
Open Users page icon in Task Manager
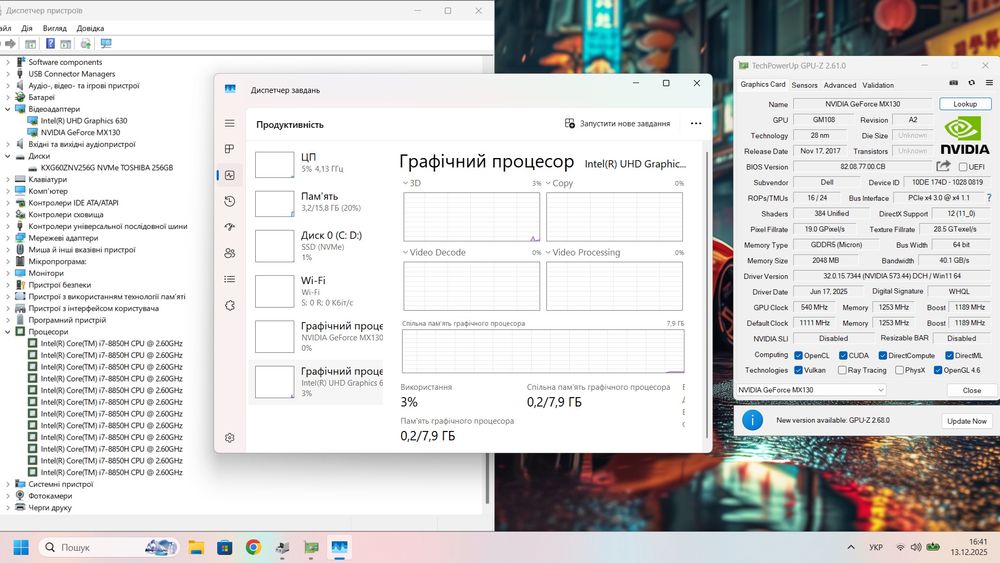[230, 253]
